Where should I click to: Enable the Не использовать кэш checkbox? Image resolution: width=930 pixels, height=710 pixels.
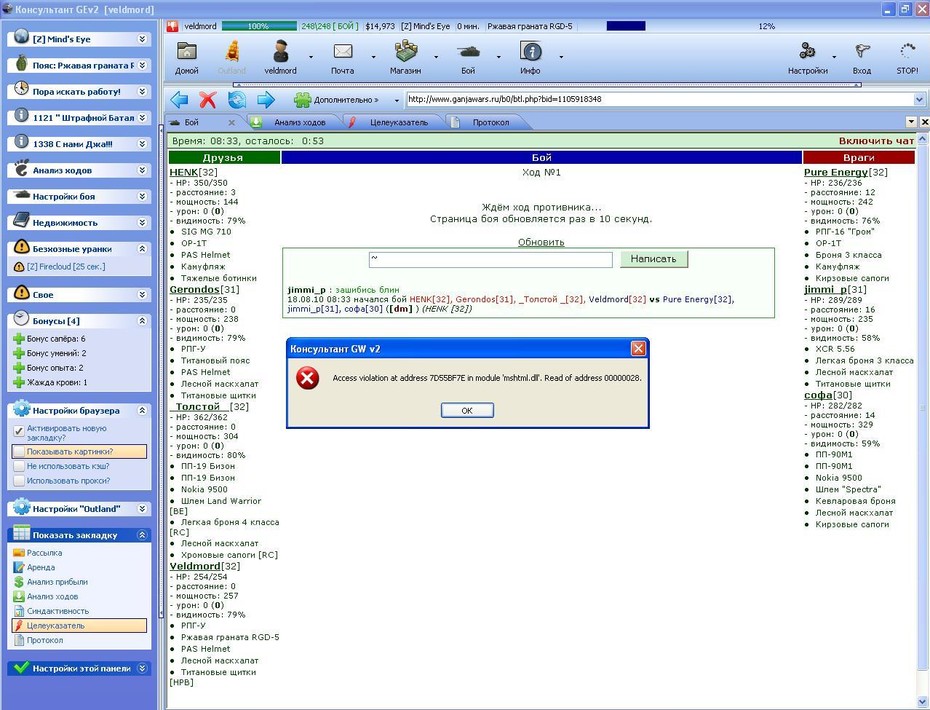coord(19,467)
